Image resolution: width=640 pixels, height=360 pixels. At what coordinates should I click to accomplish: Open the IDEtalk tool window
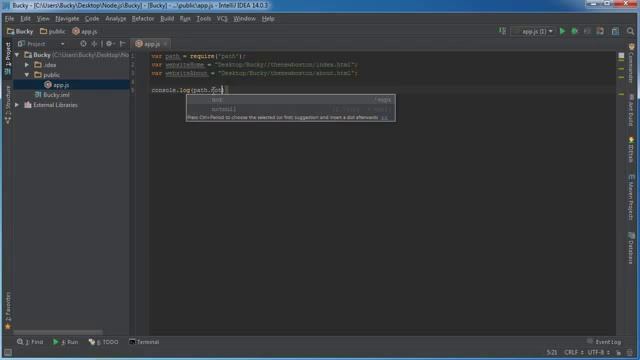[631, 150]
